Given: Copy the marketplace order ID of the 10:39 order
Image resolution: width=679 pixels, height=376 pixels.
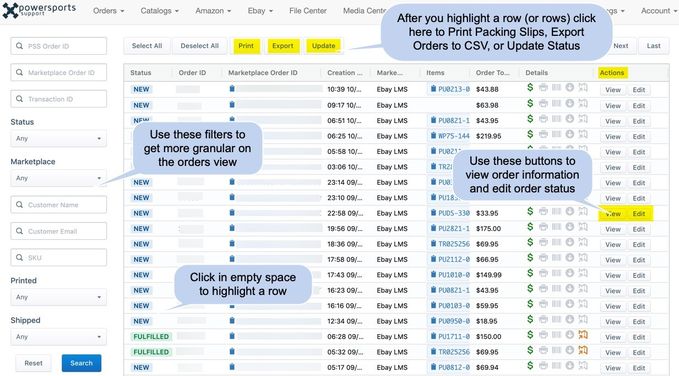Looking at the screenshot, I should [232, 88].
